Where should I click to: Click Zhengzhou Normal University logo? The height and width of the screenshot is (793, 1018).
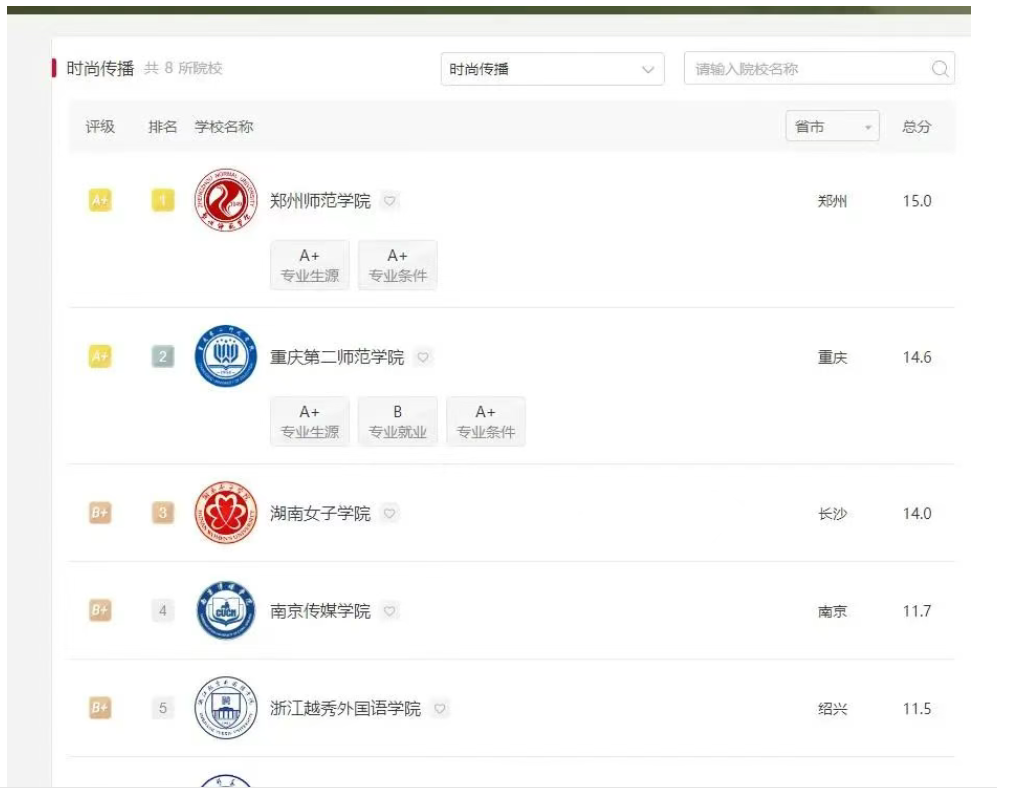(226, 200)
